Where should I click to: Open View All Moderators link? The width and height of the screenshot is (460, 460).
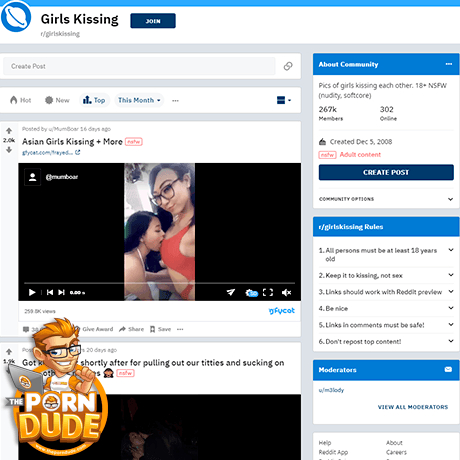(x=413, y=407)
